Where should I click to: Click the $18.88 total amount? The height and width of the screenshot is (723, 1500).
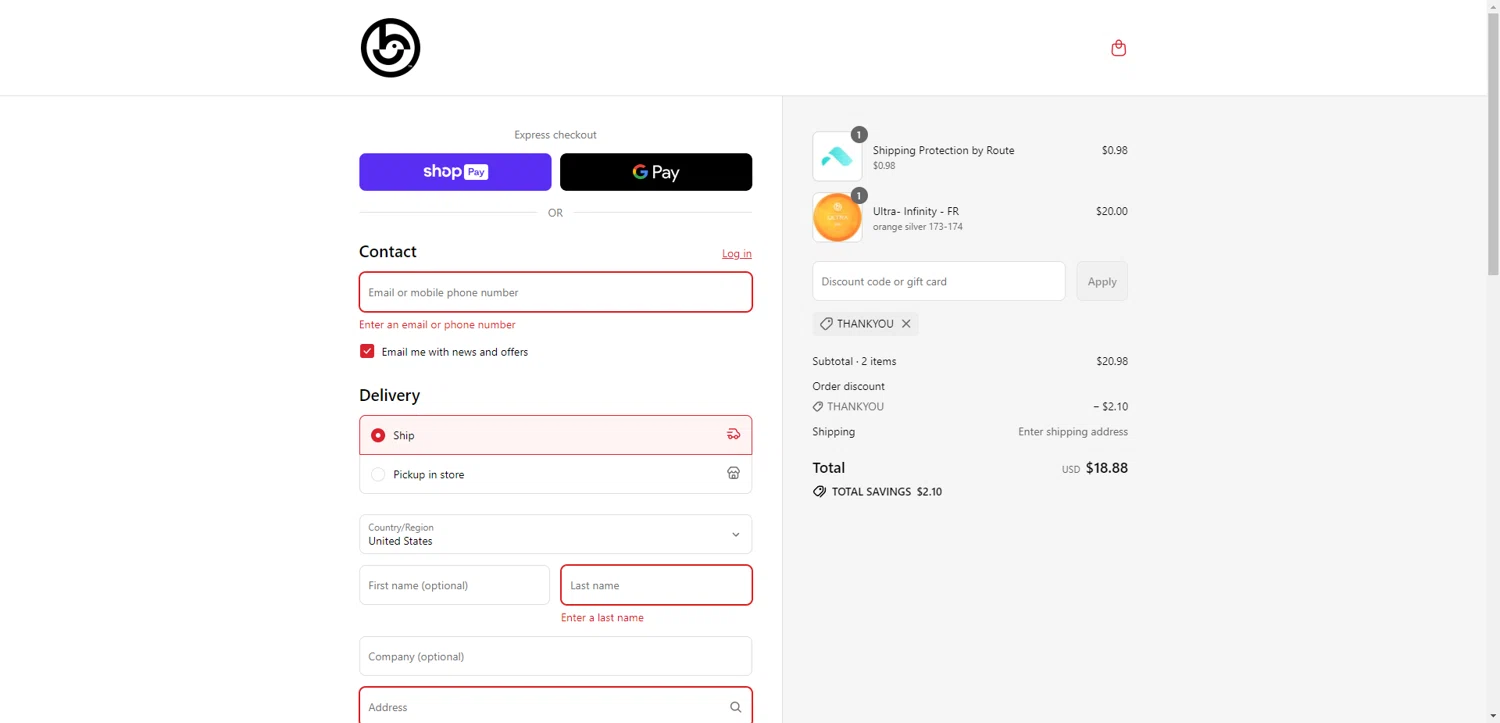pyautogui.click(x=1107, y=468)
